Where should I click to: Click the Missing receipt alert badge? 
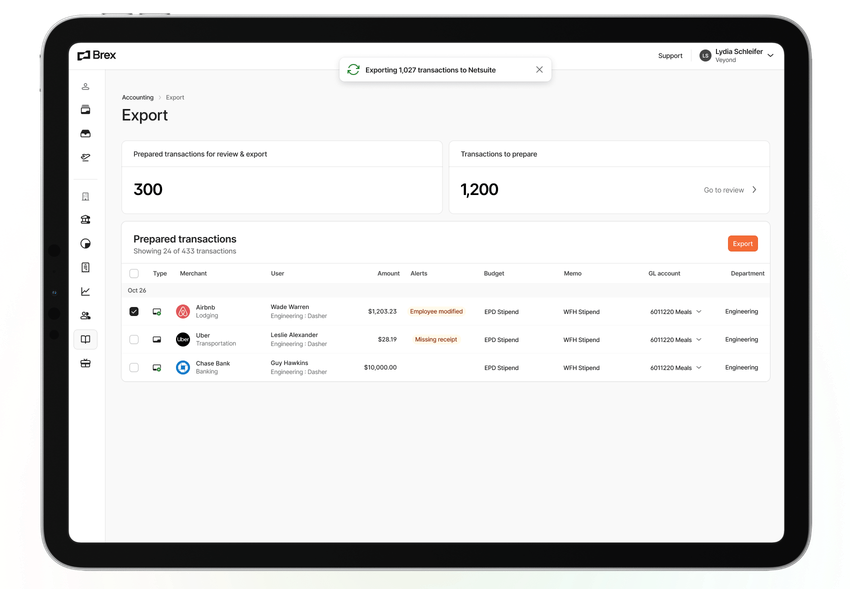pos(436,340)
